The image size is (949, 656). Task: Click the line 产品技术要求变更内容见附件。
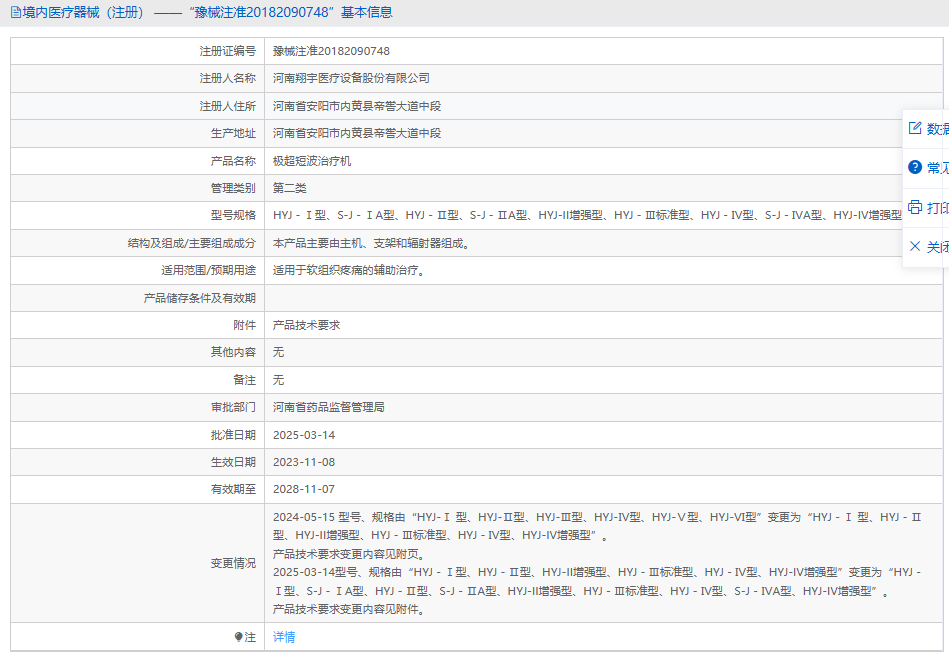(351, 609)
